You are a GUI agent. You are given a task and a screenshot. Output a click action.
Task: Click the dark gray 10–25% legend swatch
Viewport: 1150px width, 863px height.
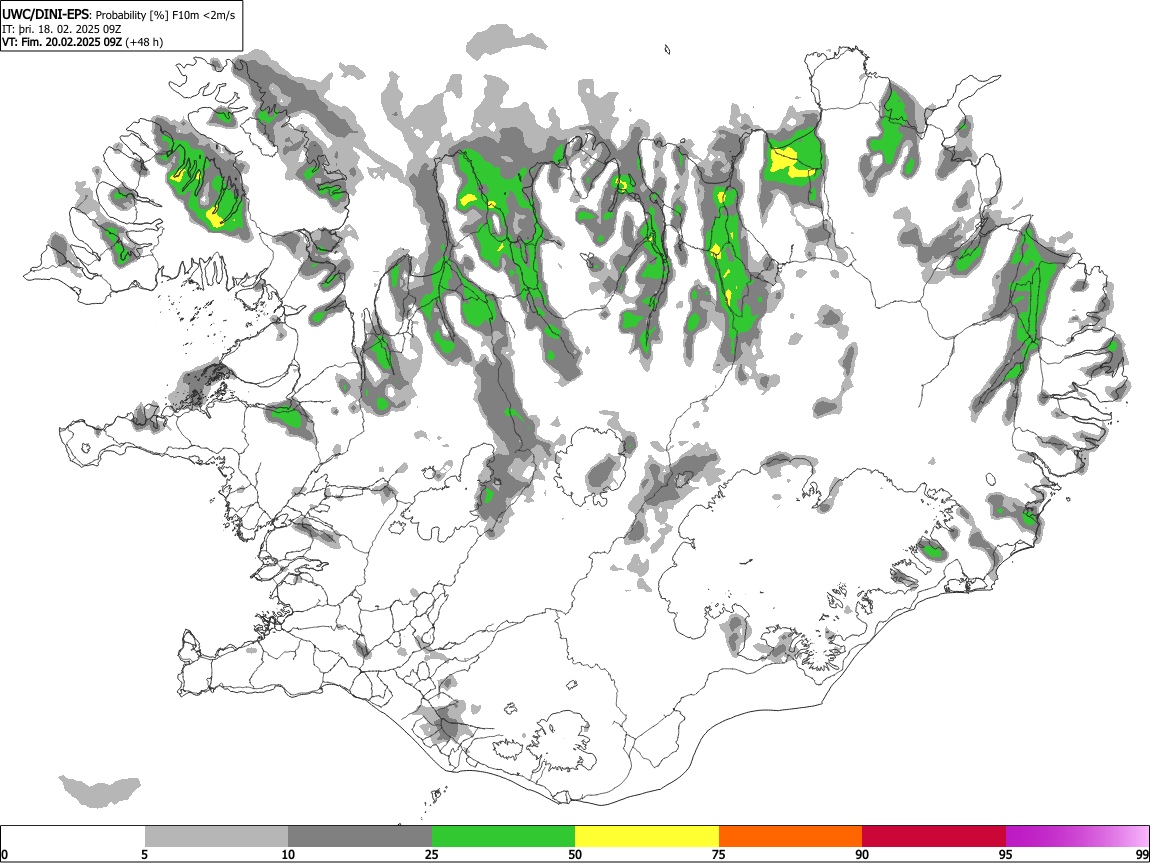[360, 836]
